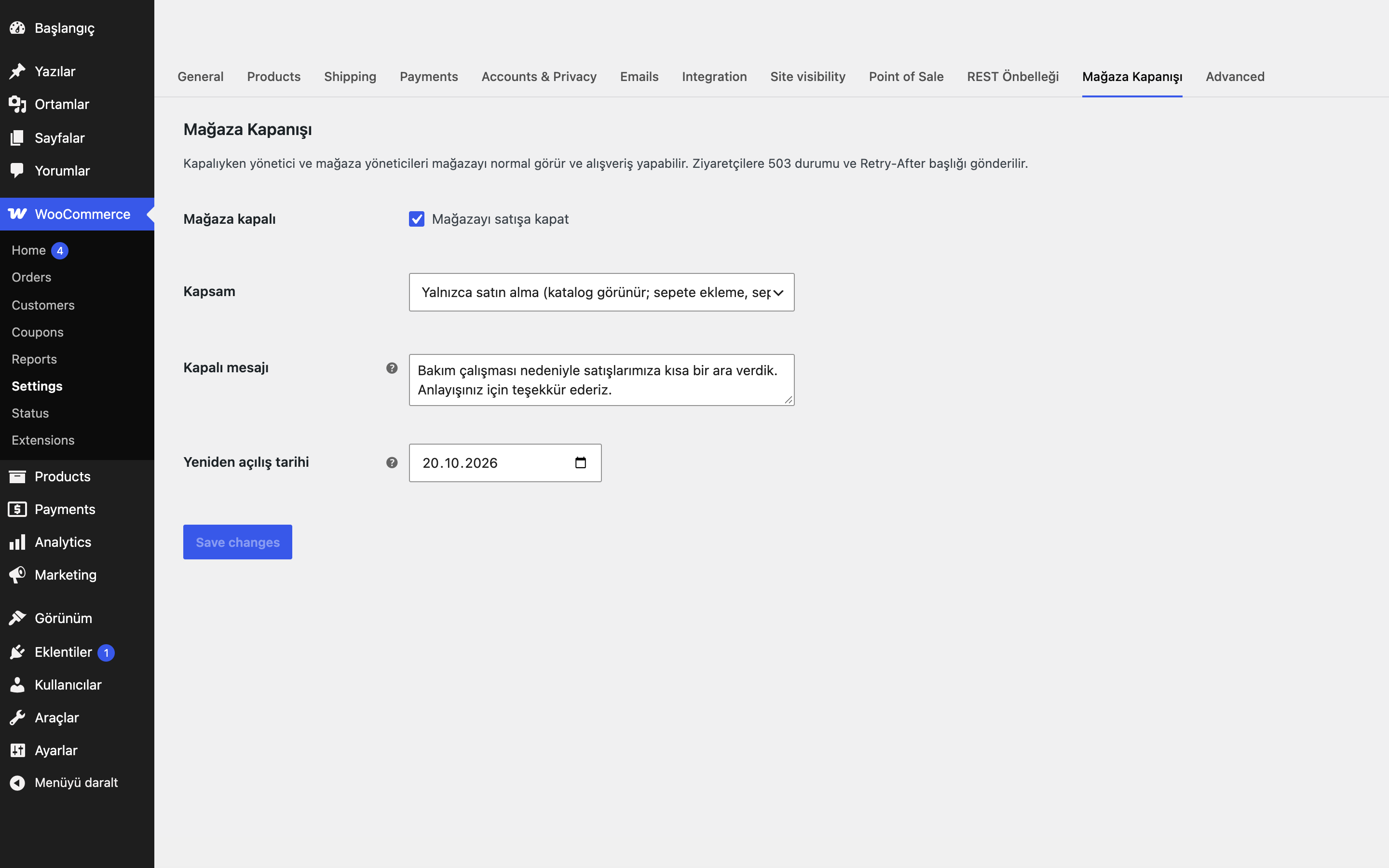Click the Eklentiler plug icon
The width and height of the screenshot is (1389, 868).
(x=17, y=651)
